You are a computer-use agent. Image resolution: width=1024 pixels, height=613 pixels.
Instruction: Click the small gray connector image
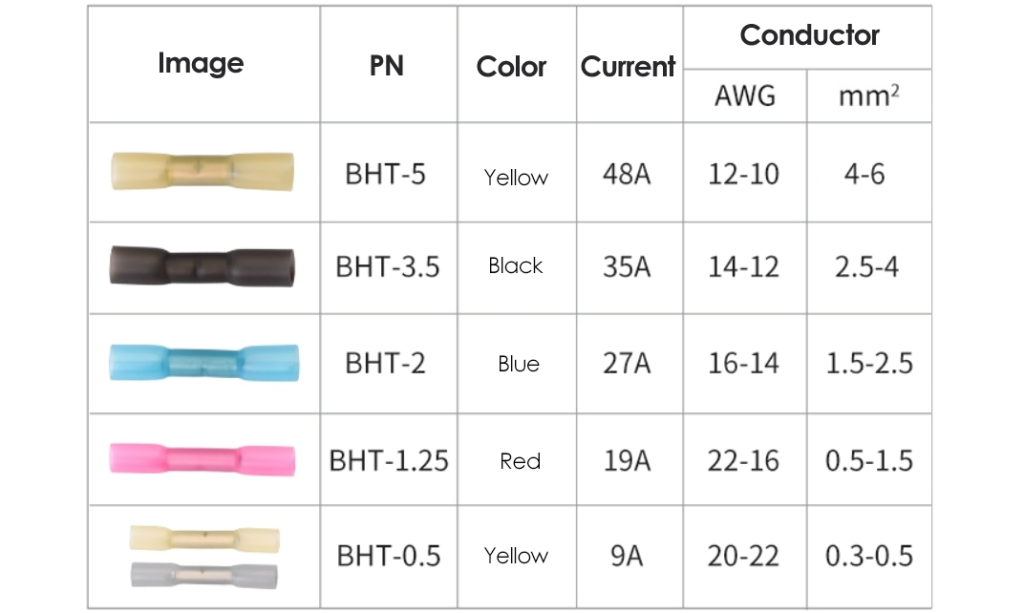click(x=204, y=574)
